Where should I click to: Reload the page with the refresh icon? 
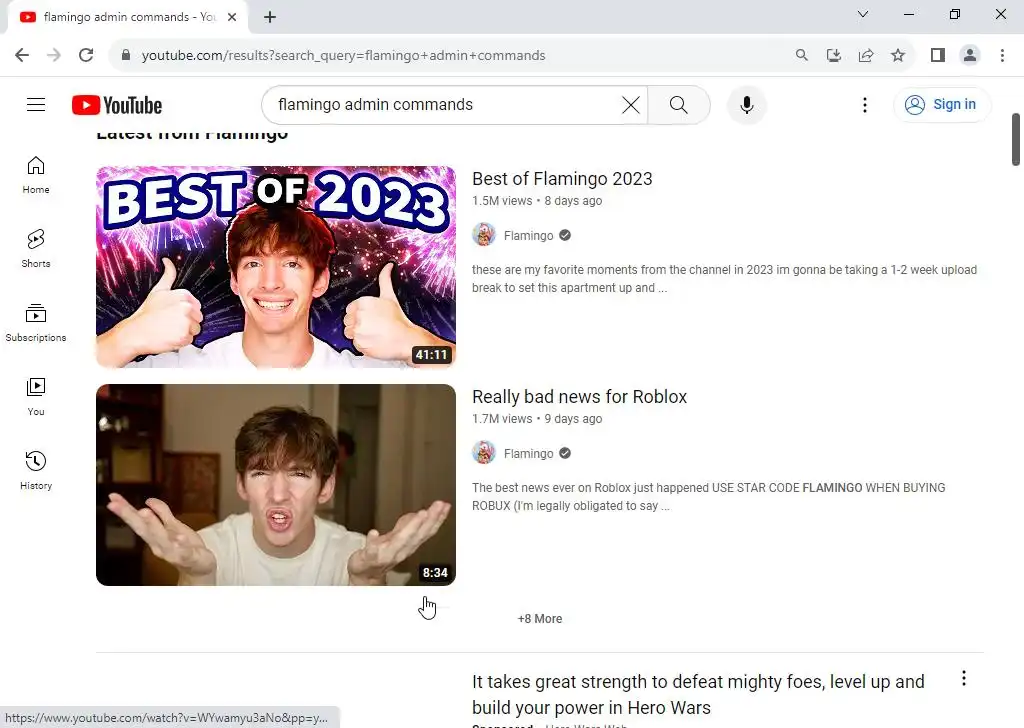click(86, 55)
